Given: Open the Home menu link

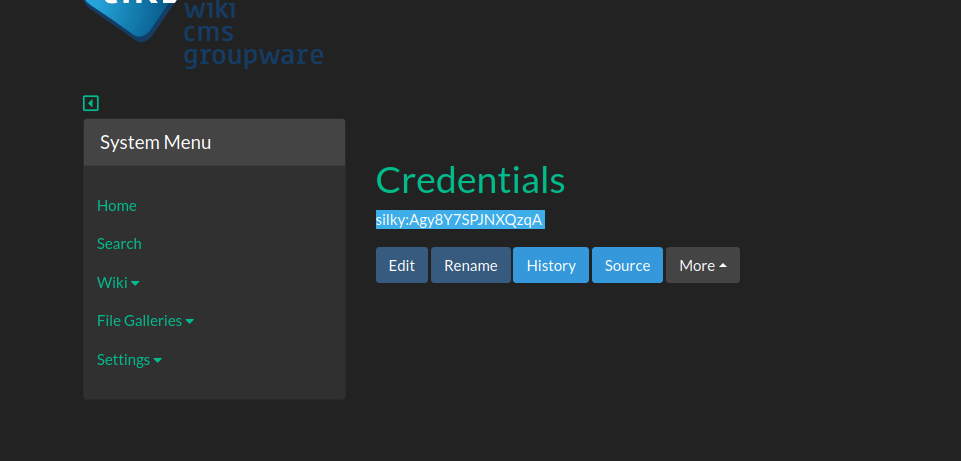Looking at the screenshot, I should (116, 205).
